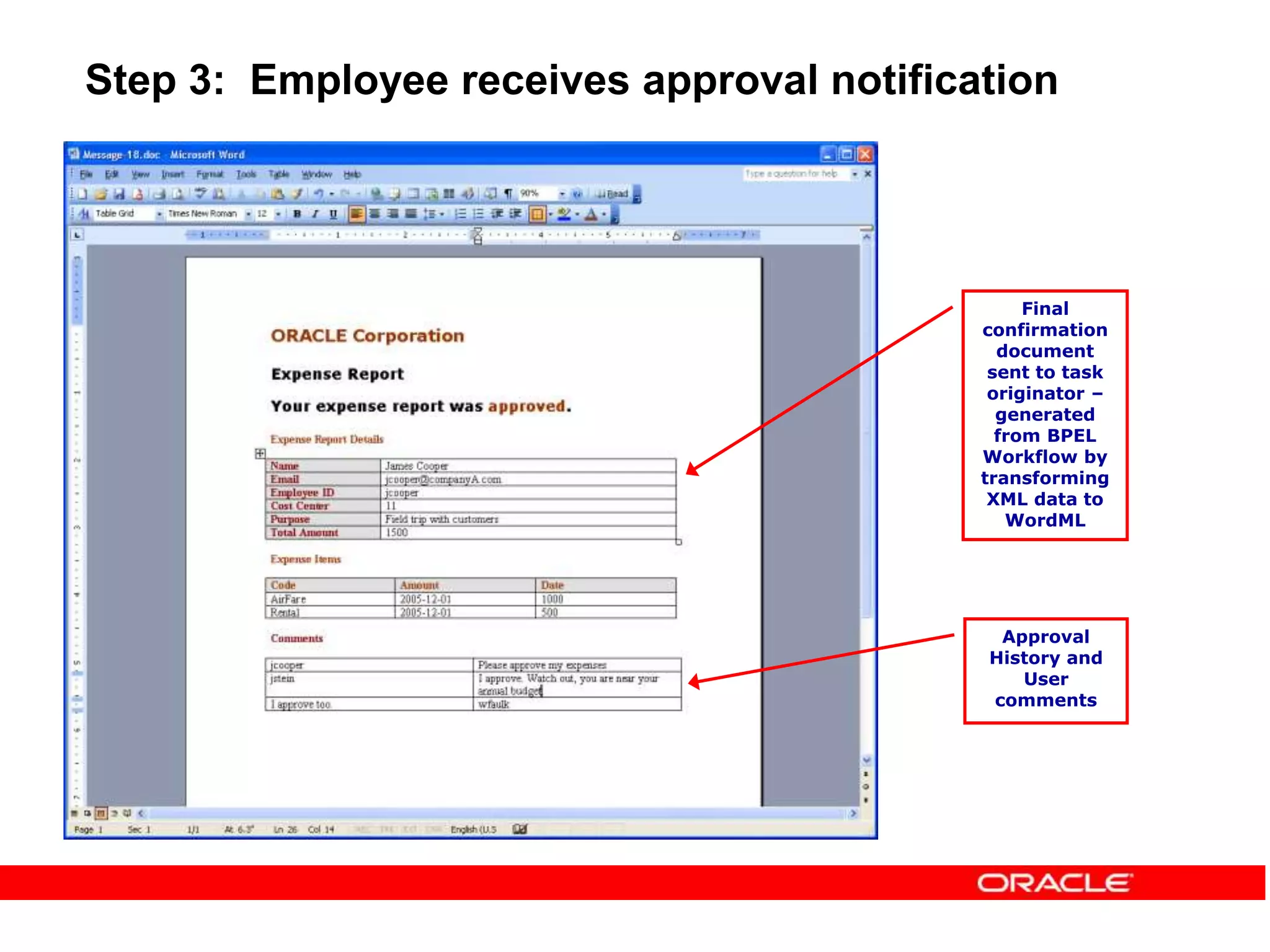The image size is (1270, 952).
Task: Click the Select Browse Object button
Action: pyautogui.click(x=866, y=787)
